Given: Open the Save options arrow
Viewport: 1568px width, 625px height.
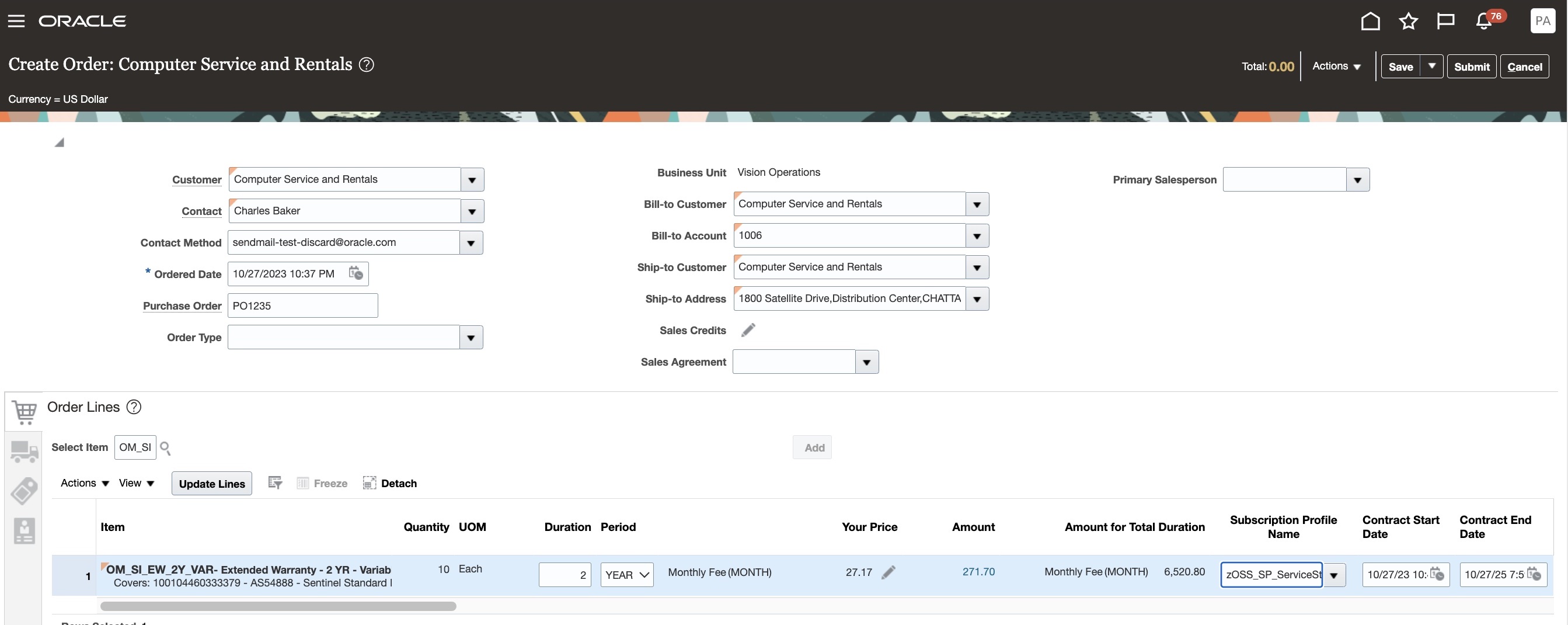Looking at the screenshot, I should click(x=1431, y=67).
